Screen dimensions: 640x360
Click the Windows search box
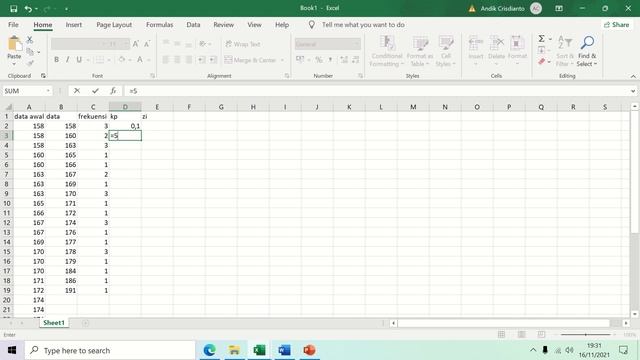[110, 350]
